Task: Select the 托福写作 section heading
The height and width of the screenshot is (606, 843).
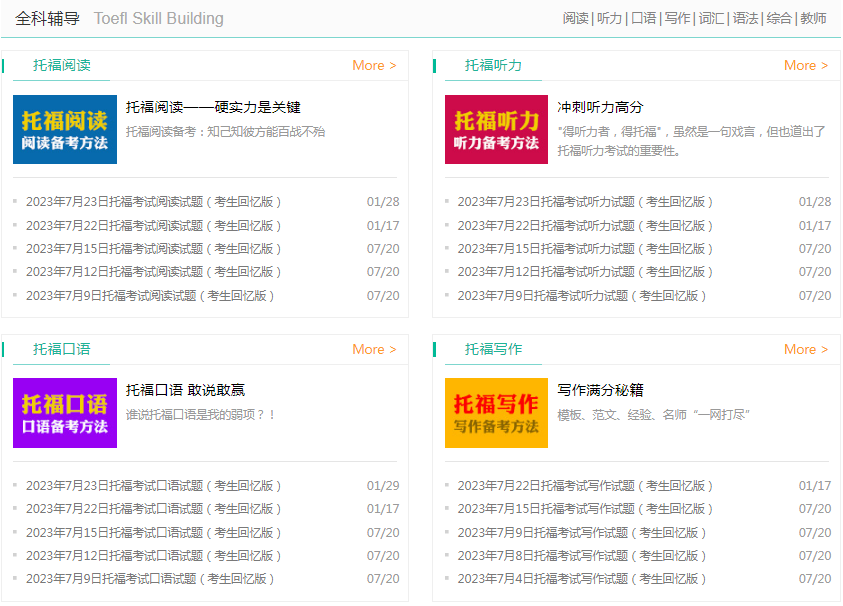Action: pyautogui.click(x=494, y=350)
